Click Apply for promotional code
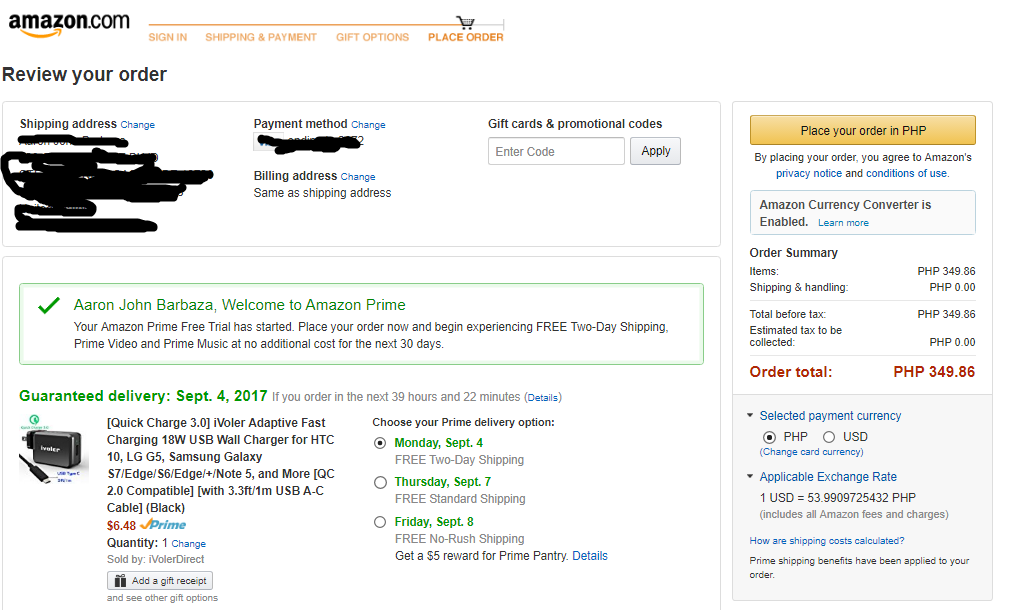 [x=656, y=151]
